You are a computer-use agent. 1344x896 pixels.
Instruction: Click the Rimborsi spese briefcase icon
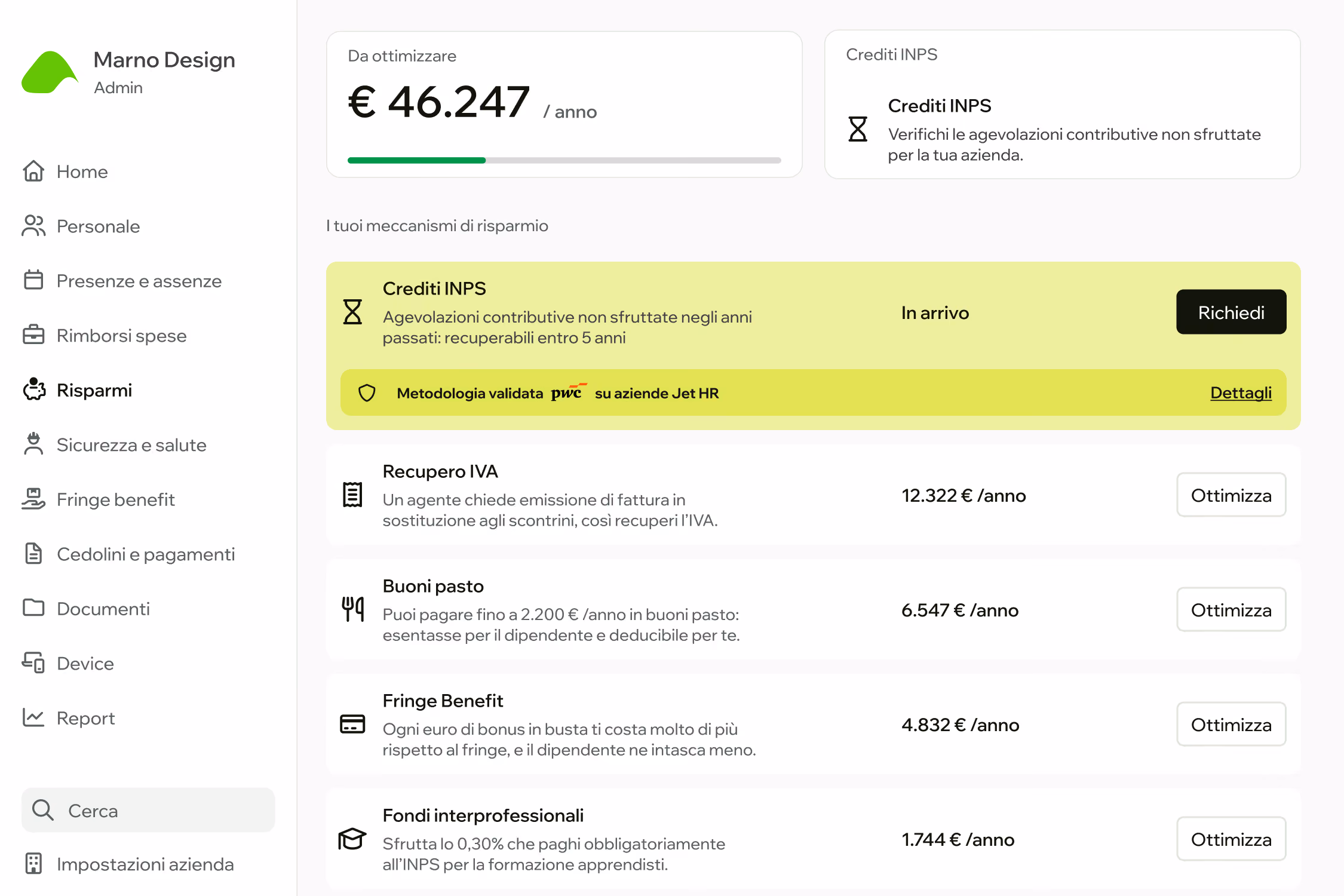[33, 335]
